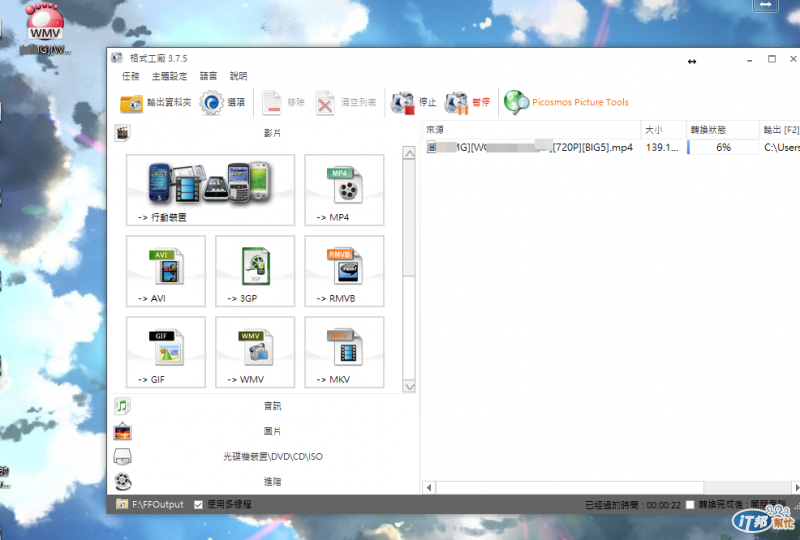Image resolution: width=800 pixels, height=540 pixels.
Task: Click the 轉換狀態 column header
Action: pos(722,130)
